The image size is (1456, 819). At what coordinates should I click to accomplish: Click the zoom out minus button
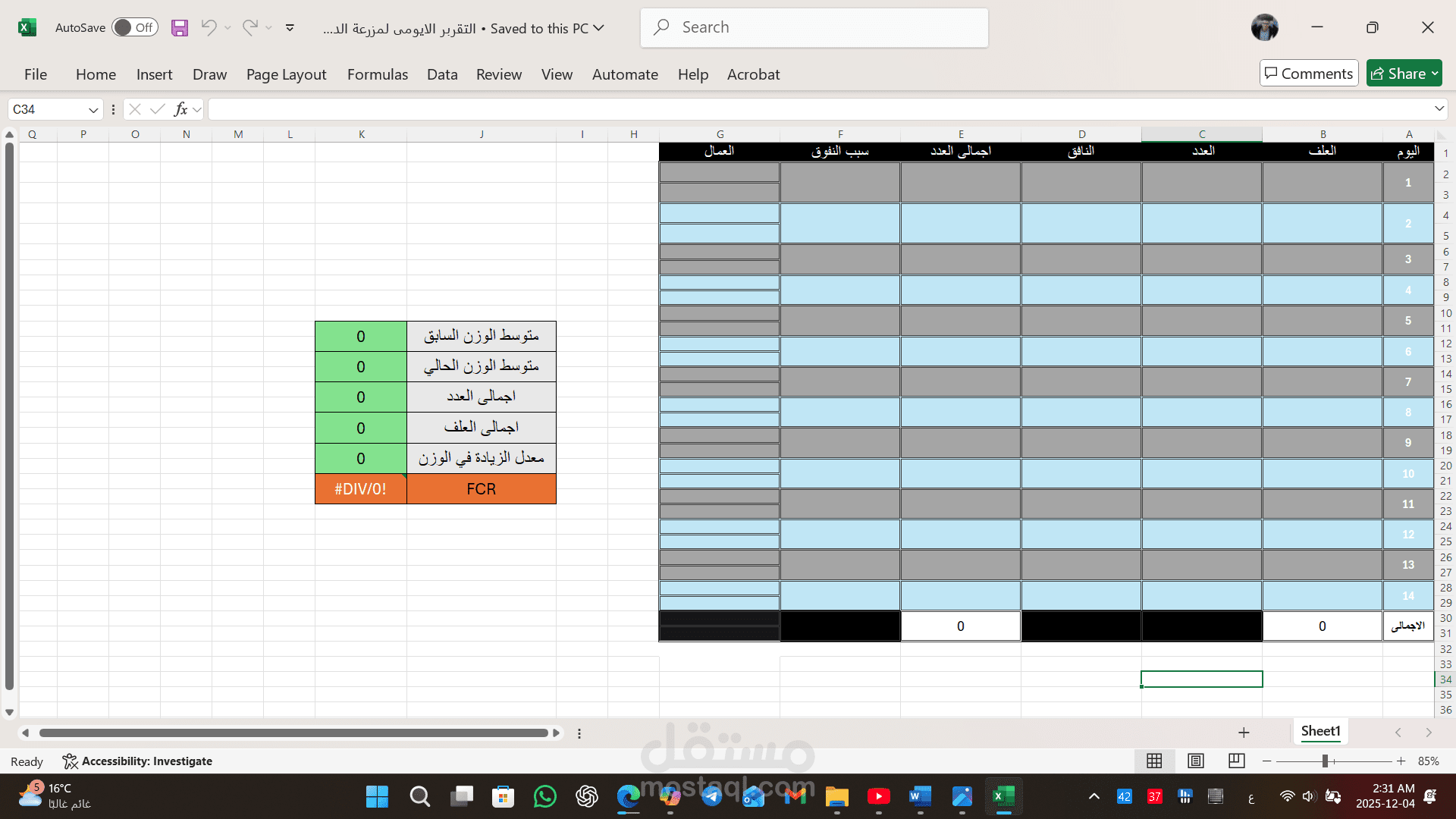click(x=1266, y=761)
